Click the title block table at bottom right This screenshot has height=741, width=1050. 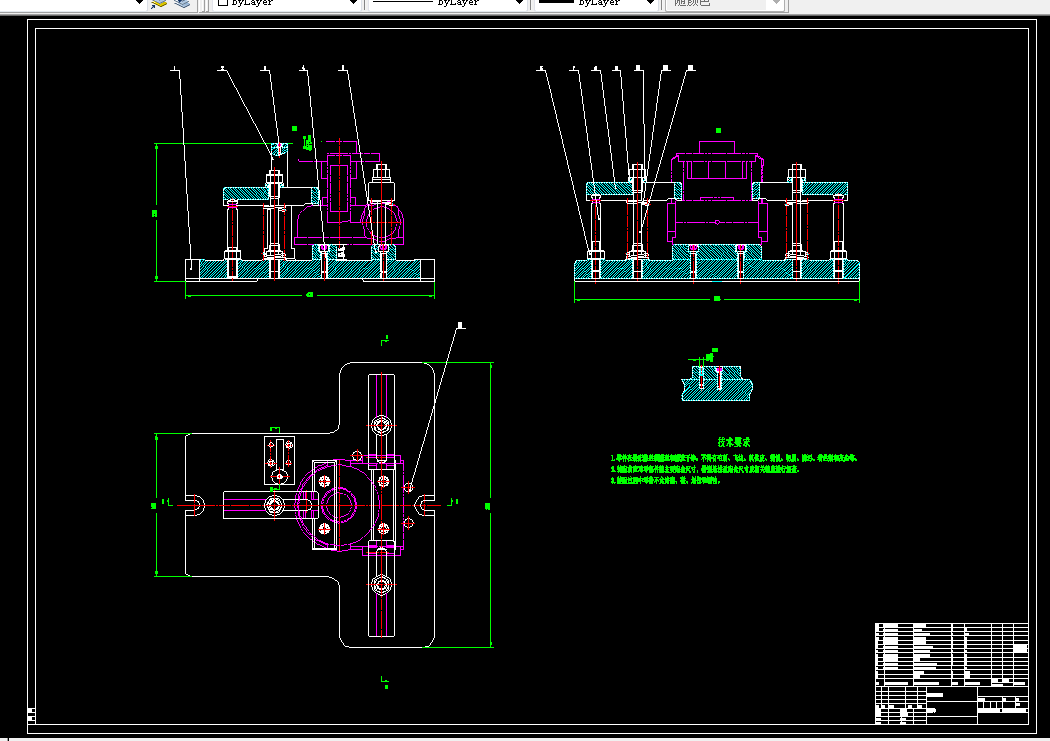tap(952, 673)
